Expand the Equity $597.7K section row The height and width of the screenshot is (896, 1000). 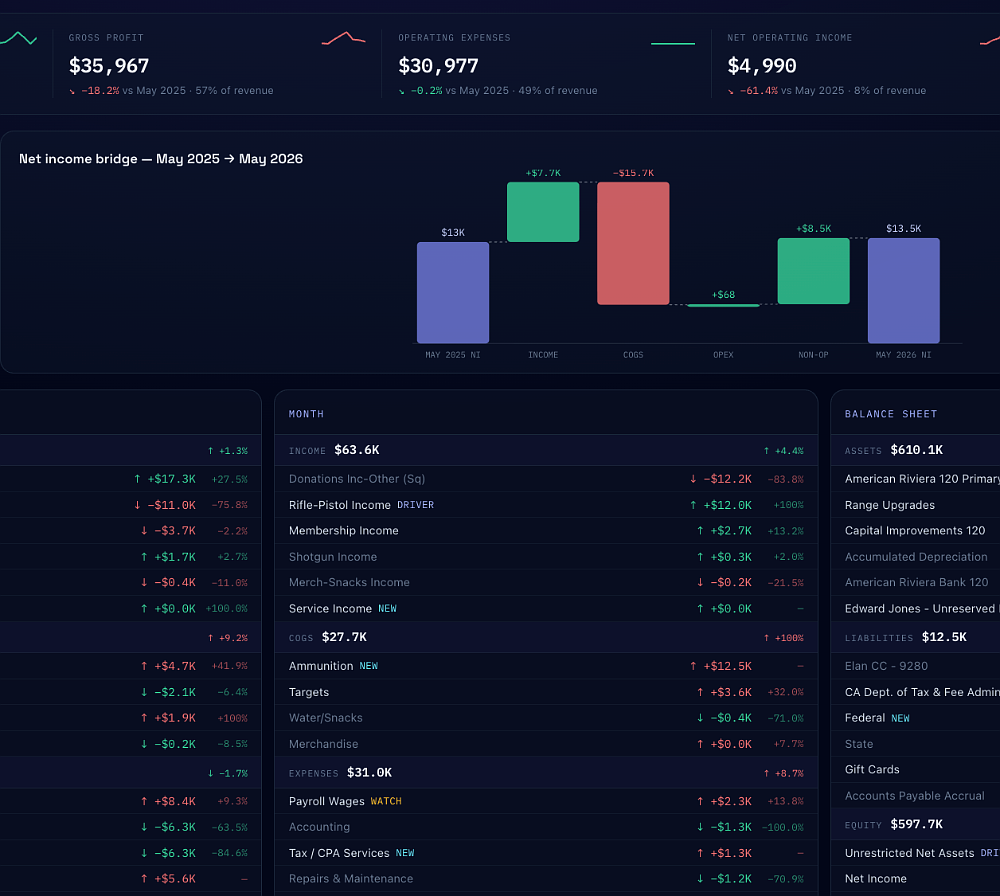tap(915, 824)
